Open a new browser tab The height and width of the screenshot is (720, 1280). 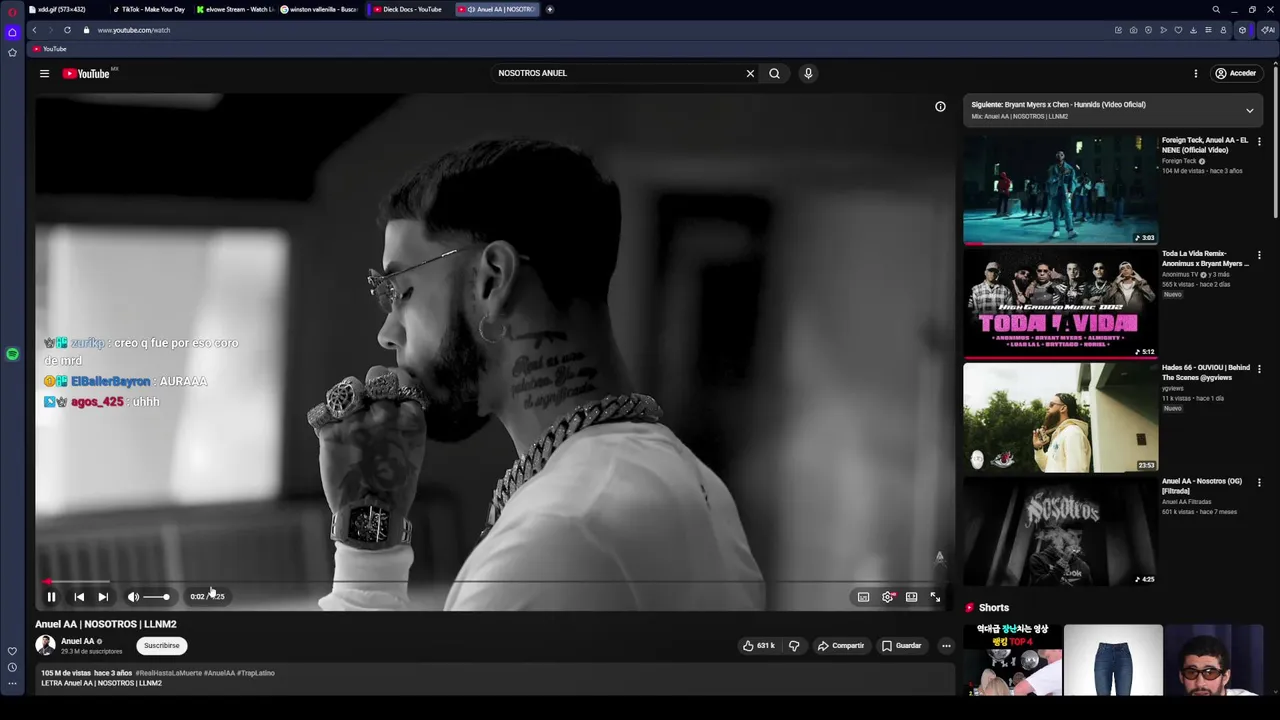(549, 9)
